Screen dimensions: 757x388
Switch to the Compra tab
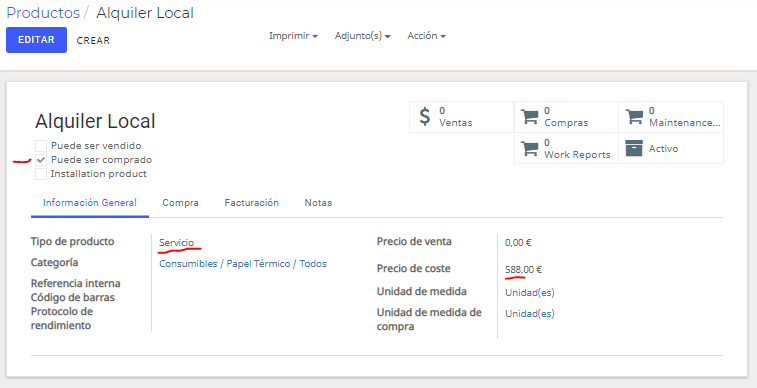click(181, 203)
